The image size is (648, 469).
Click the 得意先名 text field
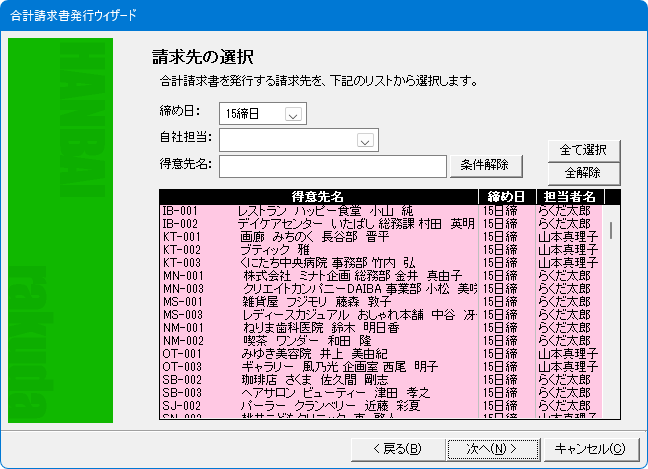pos(333,165)
